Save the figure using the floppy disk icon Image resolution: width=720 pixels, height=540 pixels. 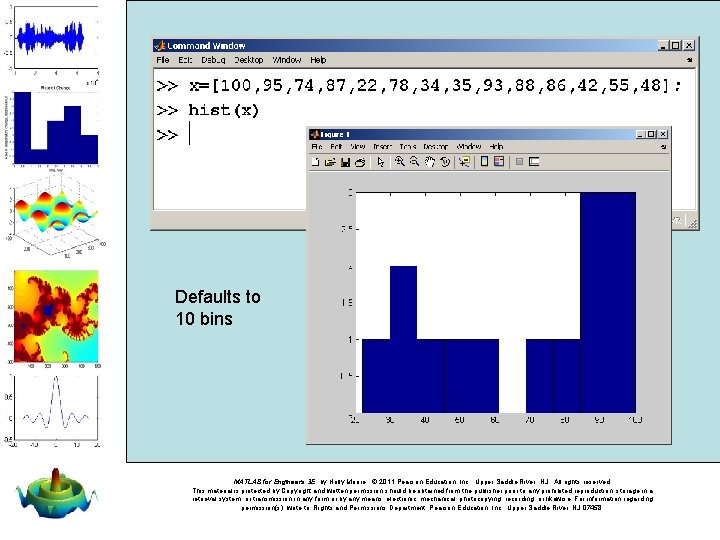(x=345, y=162)
